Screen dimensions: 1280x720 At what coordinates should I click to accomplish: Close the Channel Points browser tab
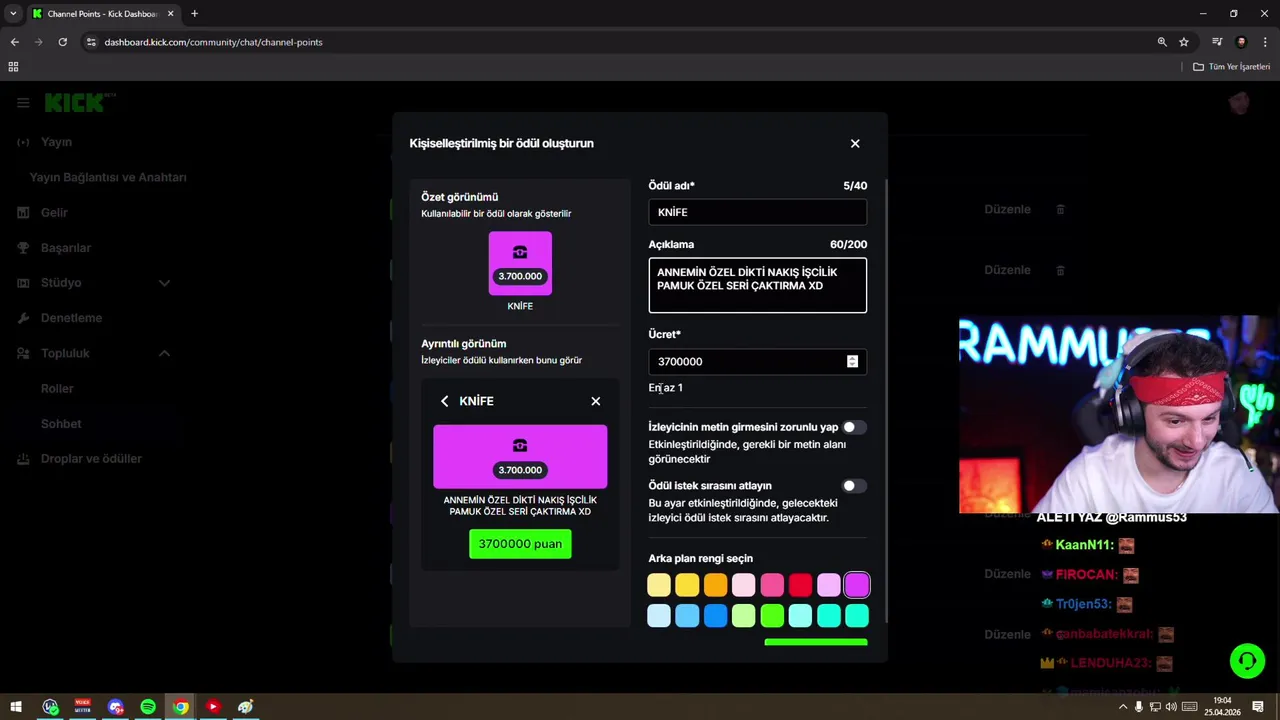pos(171,14)
